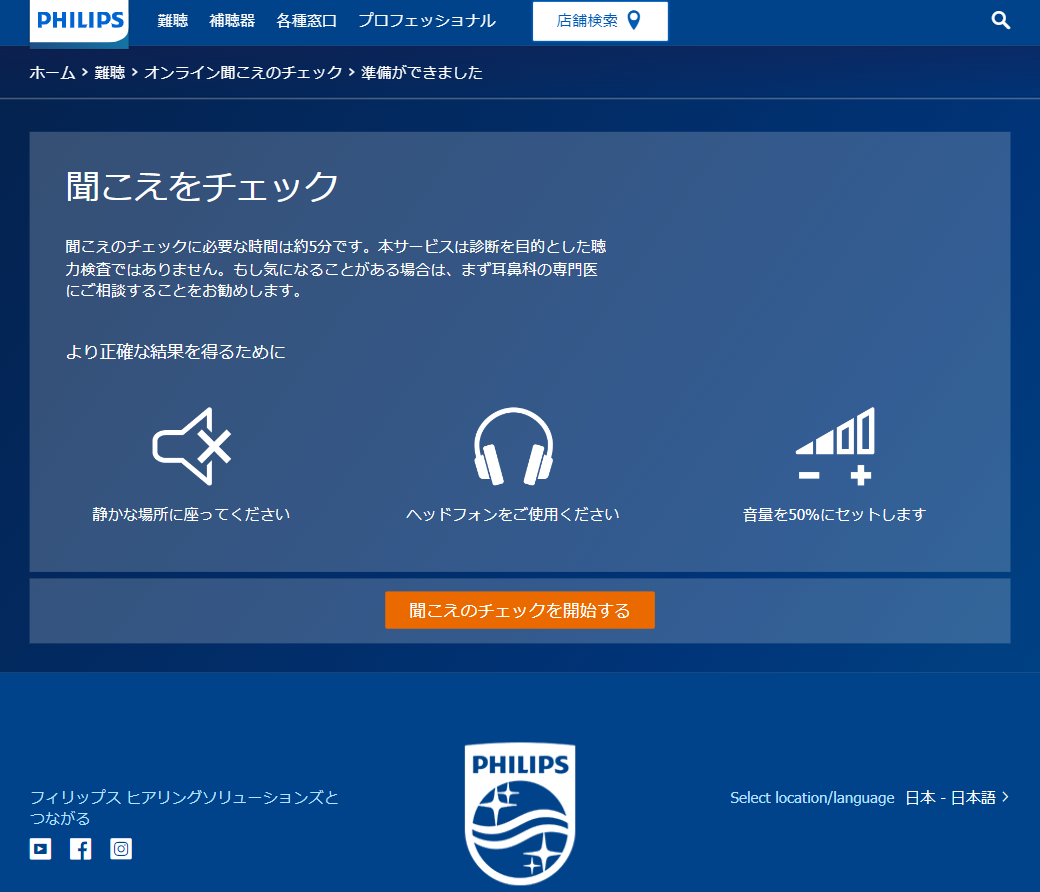This screenshot has height=892, width=1040.
Task: Click 音量を50%にセットします caption
Action: 834,514
